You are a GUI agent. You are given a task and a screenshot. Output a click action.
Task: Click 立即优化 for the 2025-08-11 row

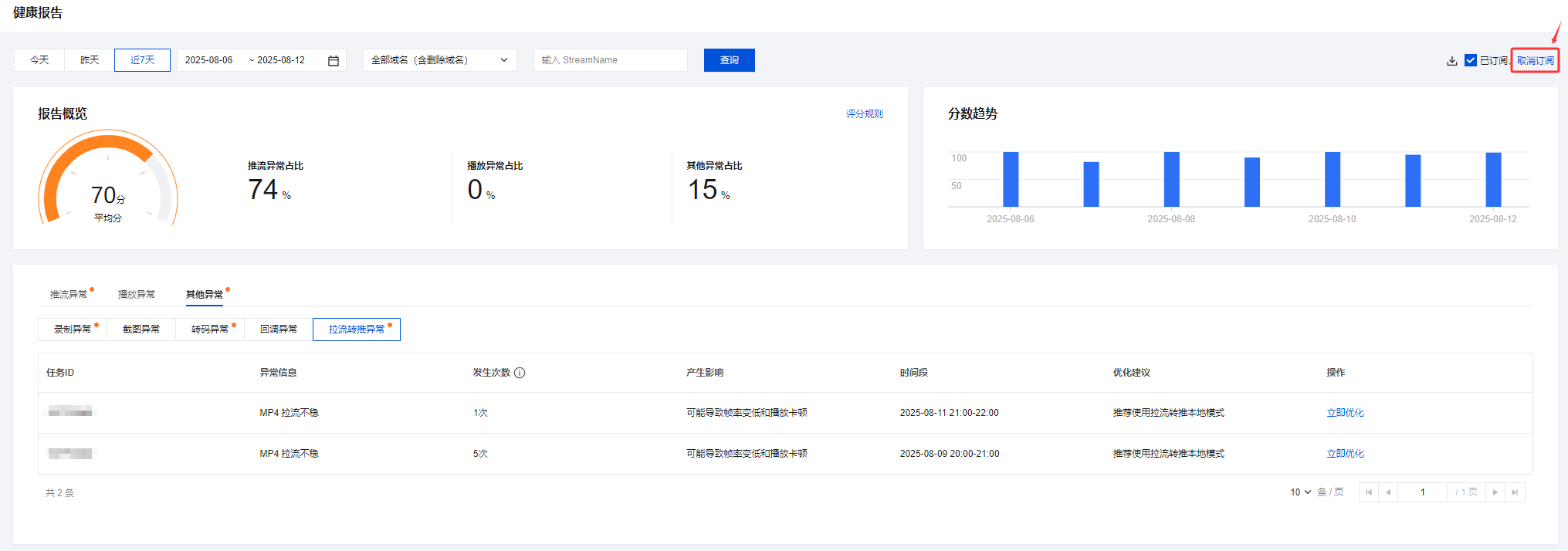coord(1345,413)
